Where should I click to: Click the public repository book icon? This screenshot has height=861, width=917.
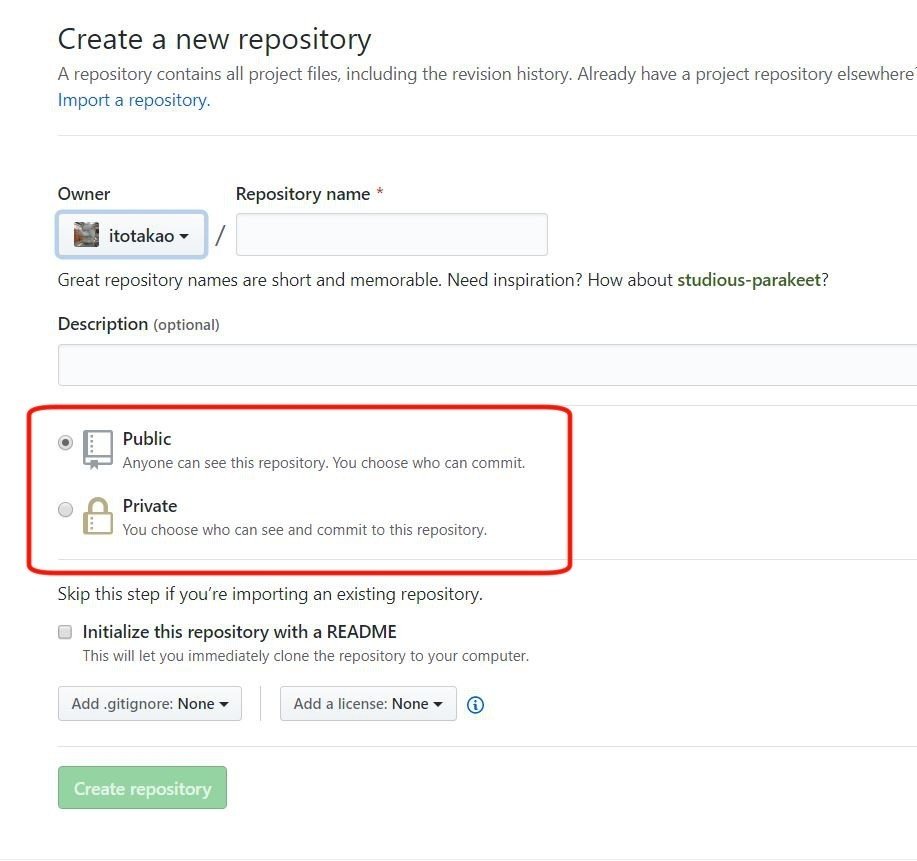(x=98, y=449)
